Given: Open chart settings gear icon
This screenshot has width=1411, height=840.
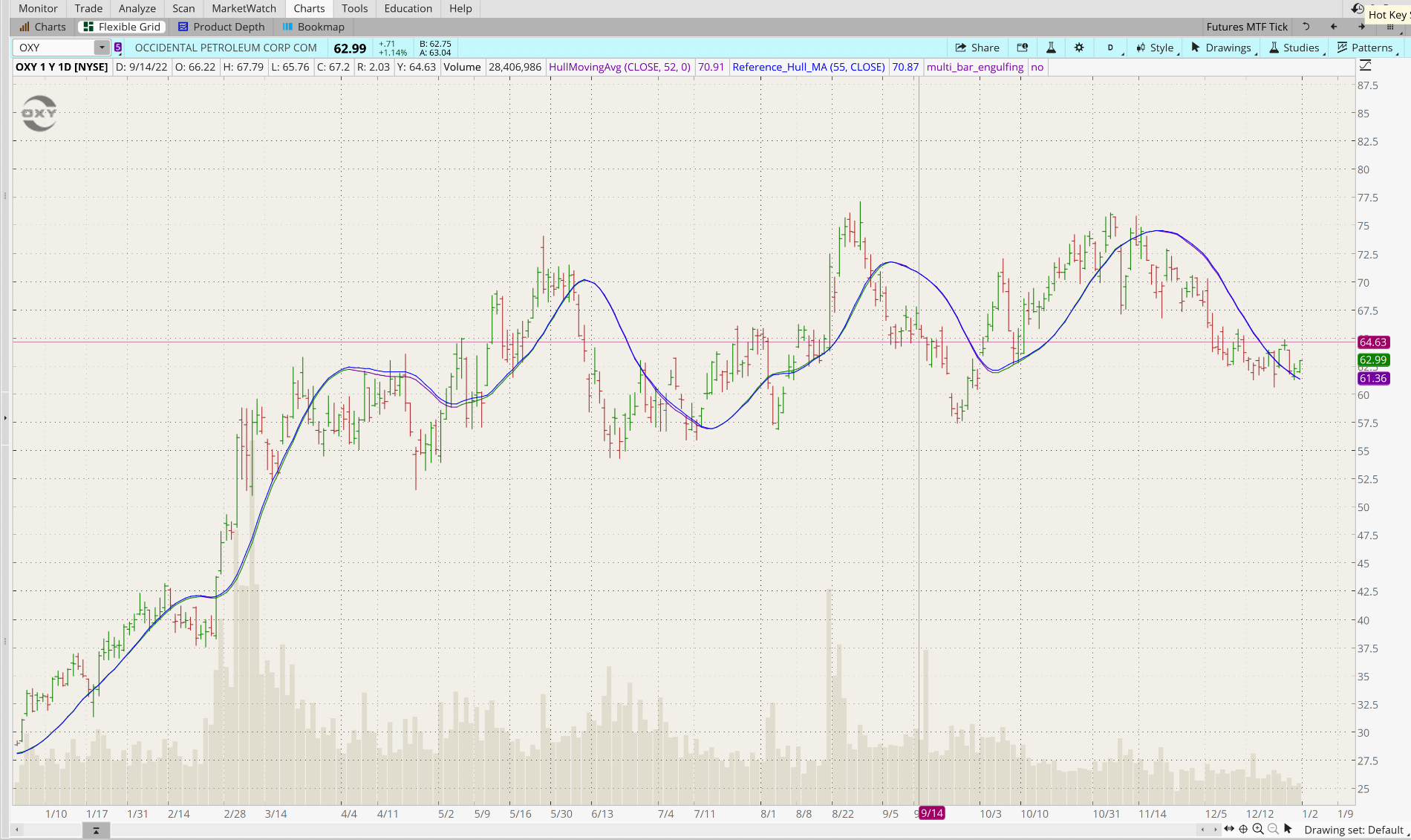Looking at the screenshot, I should (1079, 48).
